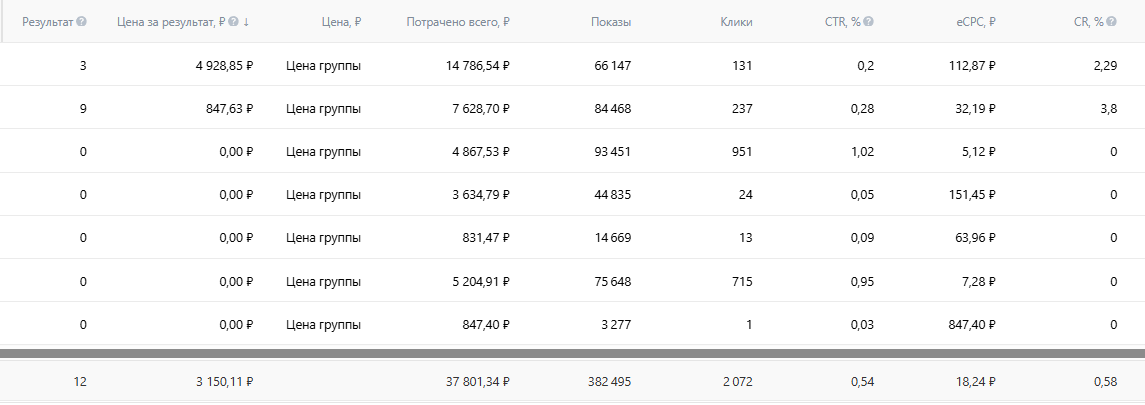This screenshot has height=405, width=1145.
Task: Click help icon next to Результат header
Action: pyautogui.click(x=82, y=21)
